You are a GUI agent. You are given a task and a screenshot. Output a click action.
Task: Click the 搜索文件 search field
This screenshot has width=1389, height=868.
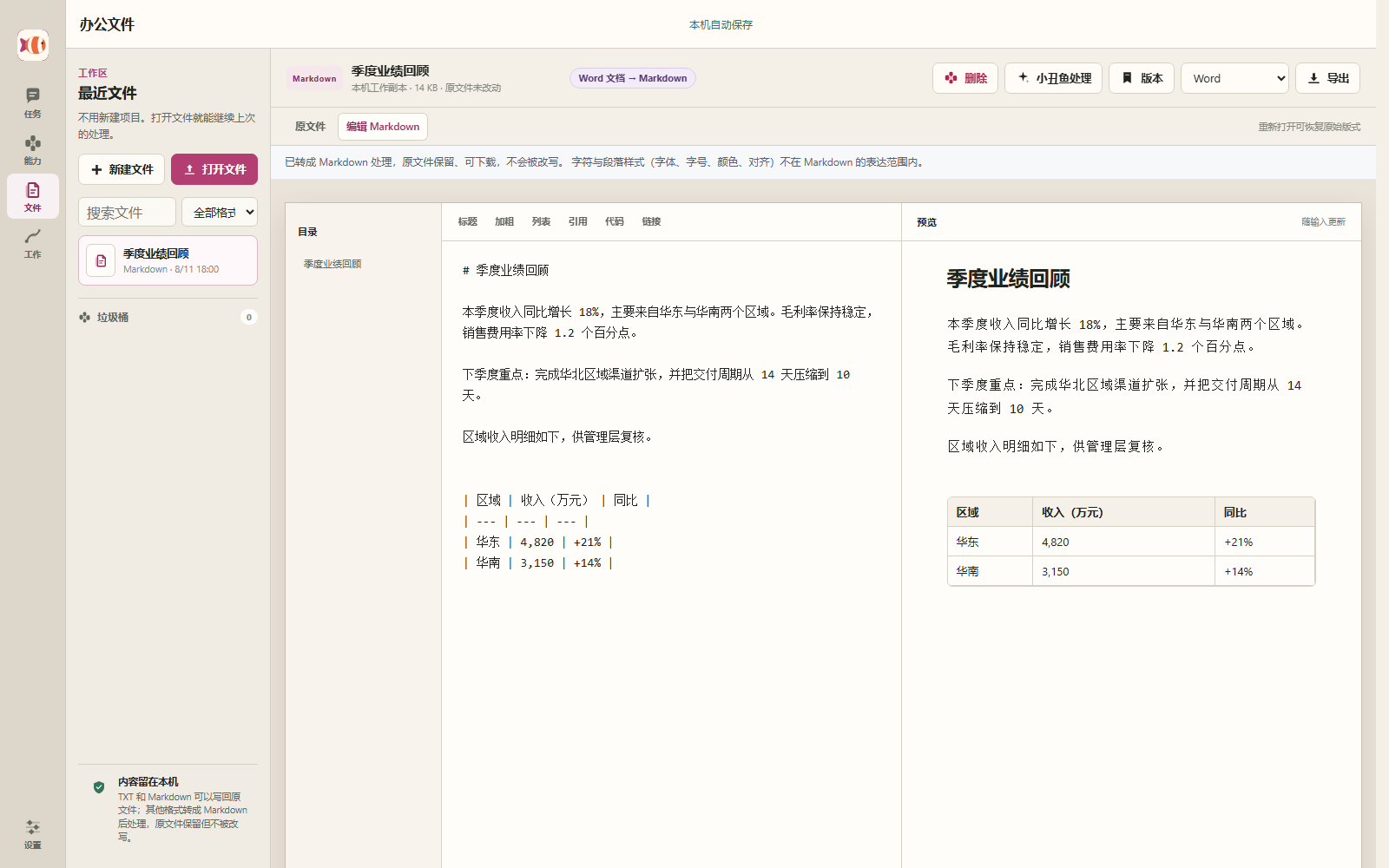(127, 213)
